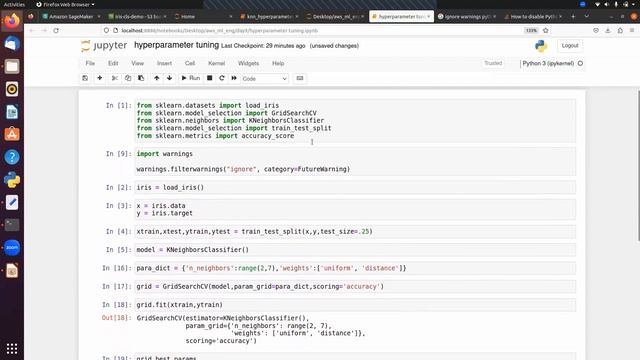This screenshot has width=640, height=360.
Task: Interrupt the kernel with stop icon
Action: pyautogui.click(x=209, y=78)
